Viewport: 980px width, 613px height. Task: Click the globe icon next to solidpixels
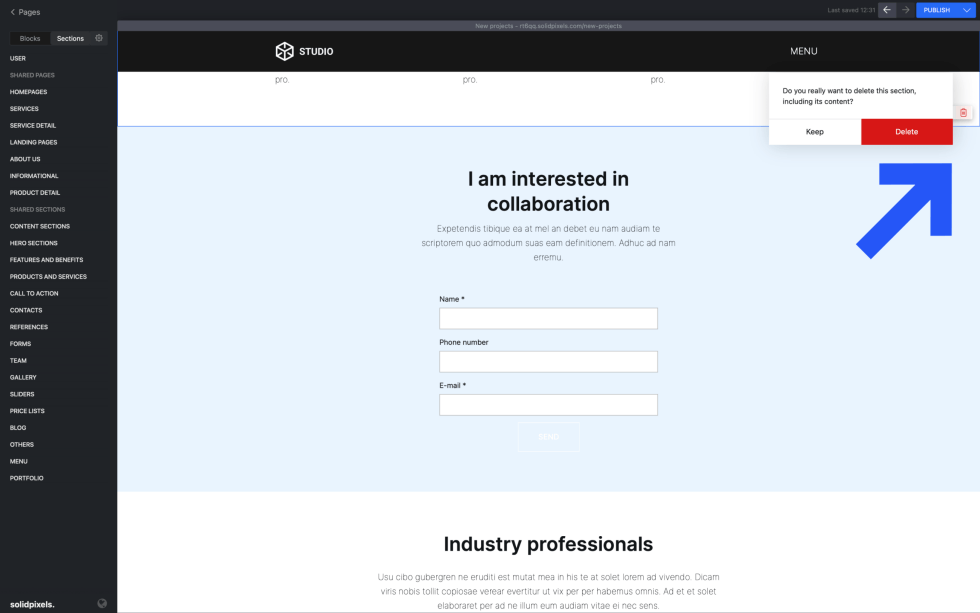[101, 603]
